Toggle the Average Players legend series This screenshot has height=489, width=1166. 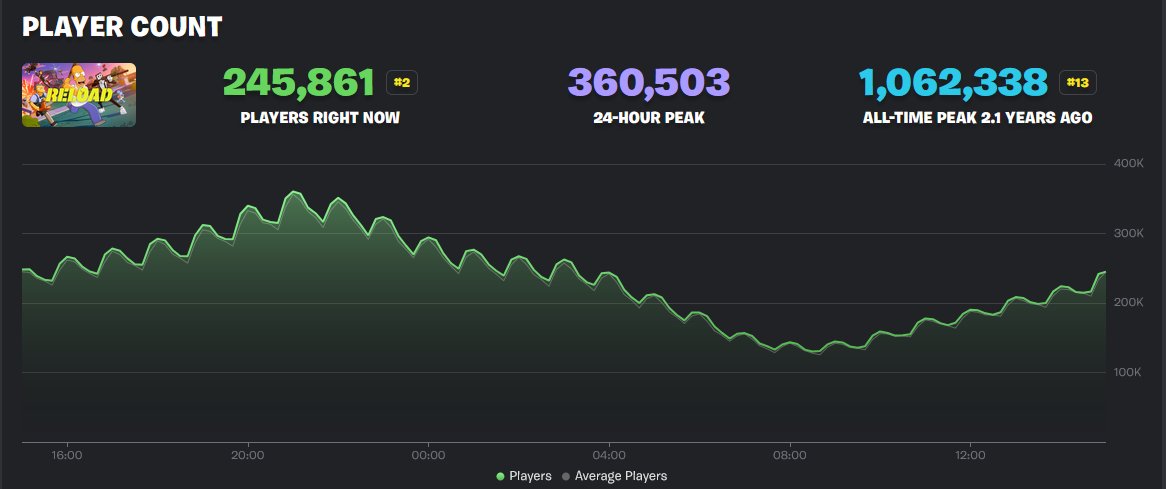click(x=615, y=476)
